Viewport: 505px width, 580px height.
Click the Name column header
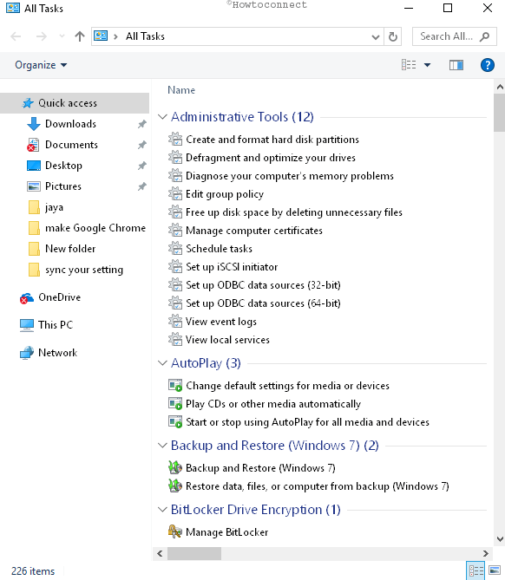(x=181, y=90)
